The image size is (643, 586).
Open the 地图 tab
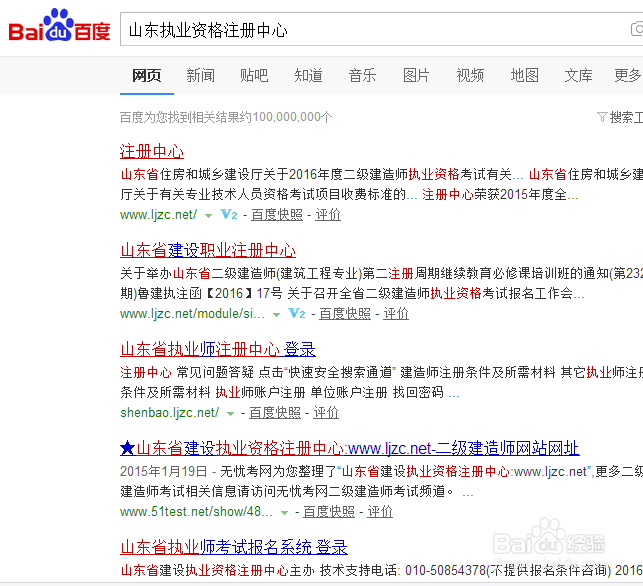click(x=524, y=75)
